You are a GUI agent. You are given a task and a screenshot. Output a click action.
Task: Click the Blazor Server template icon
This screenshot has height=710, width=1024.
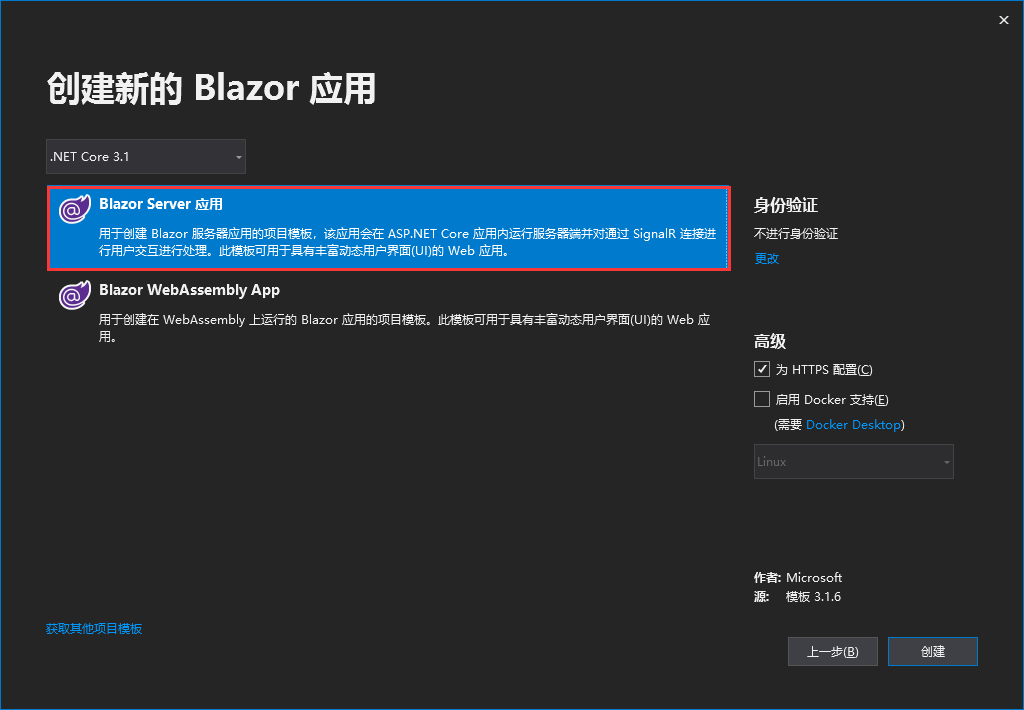pos(75,209)
